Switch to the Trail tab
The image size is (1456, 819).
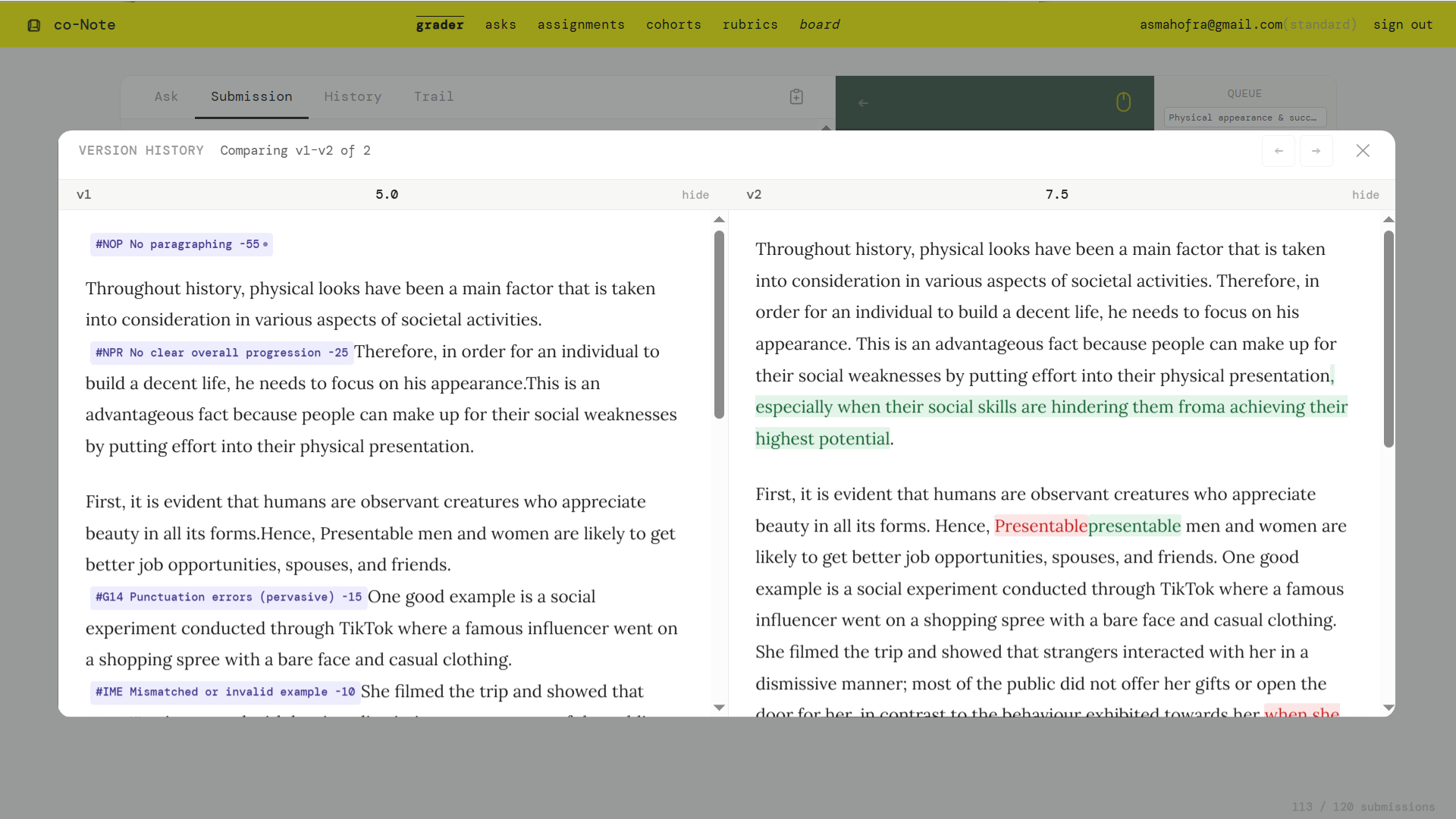click(434, 96)
